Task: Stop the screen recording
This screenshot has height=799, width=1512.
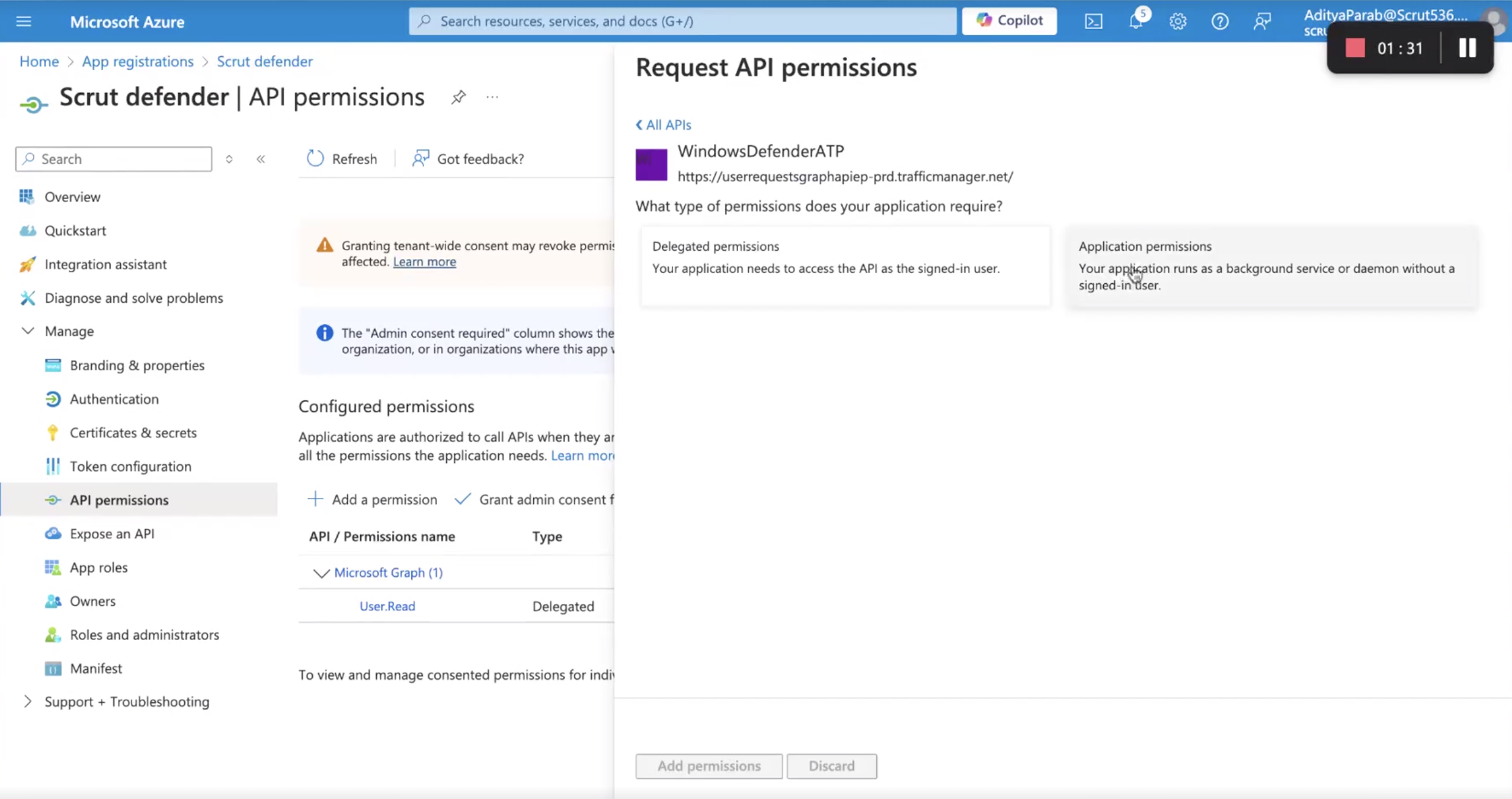Action: tap(1355, 48)
